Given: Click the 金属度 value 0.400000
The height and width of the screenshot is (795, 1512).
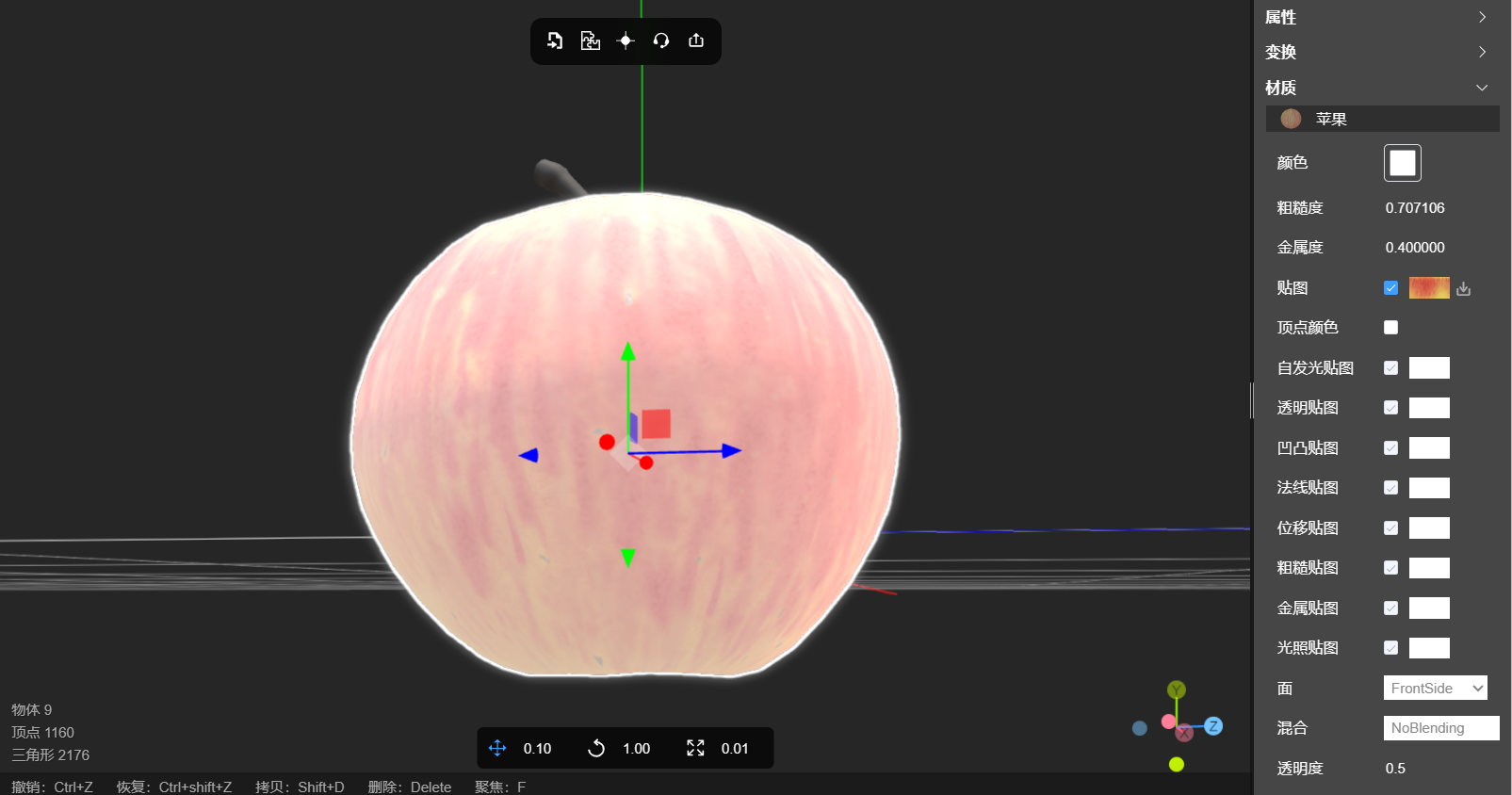Looking at the screenshot, I should [1415, 248].
